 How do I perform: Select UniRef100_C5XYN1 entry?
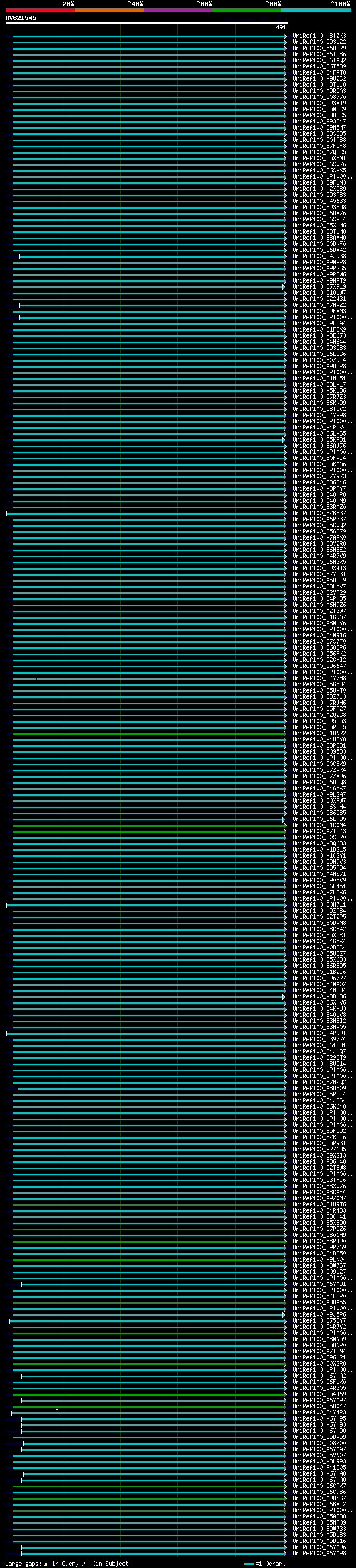[x=319, y=159]
